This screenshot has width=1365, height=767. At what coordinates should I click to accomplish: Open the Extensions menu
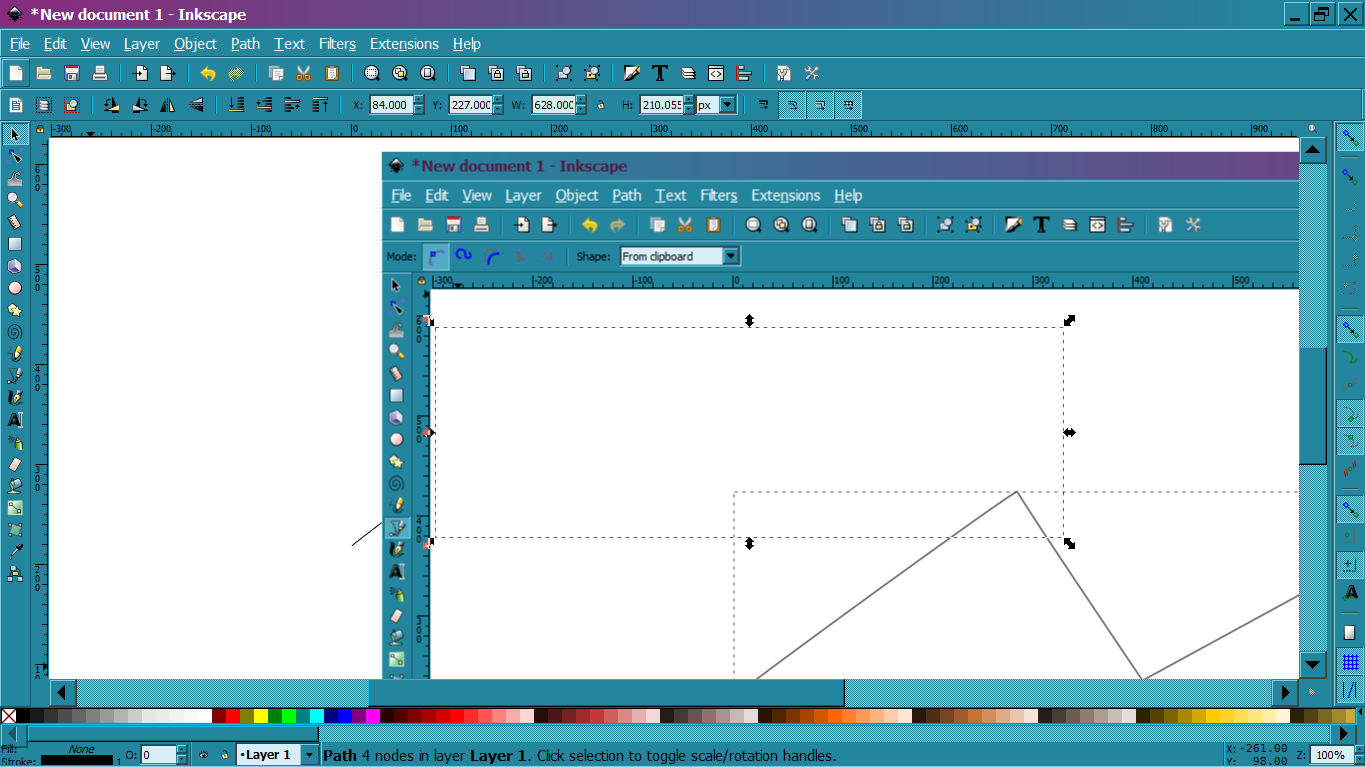click(404, 44)
